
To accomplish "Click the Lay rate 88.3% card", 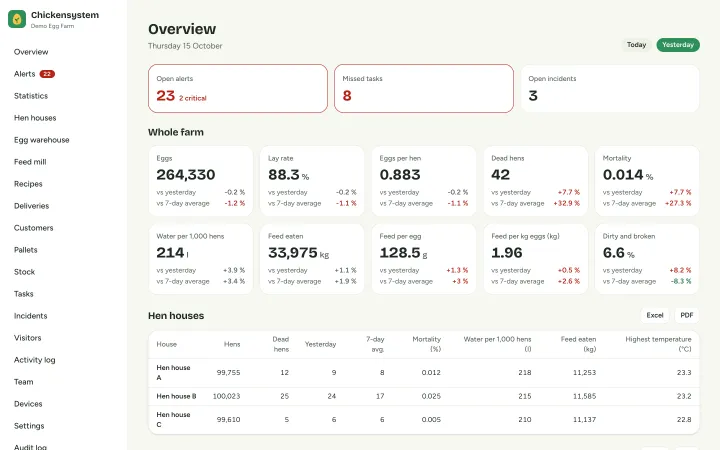I will (312, 181).
